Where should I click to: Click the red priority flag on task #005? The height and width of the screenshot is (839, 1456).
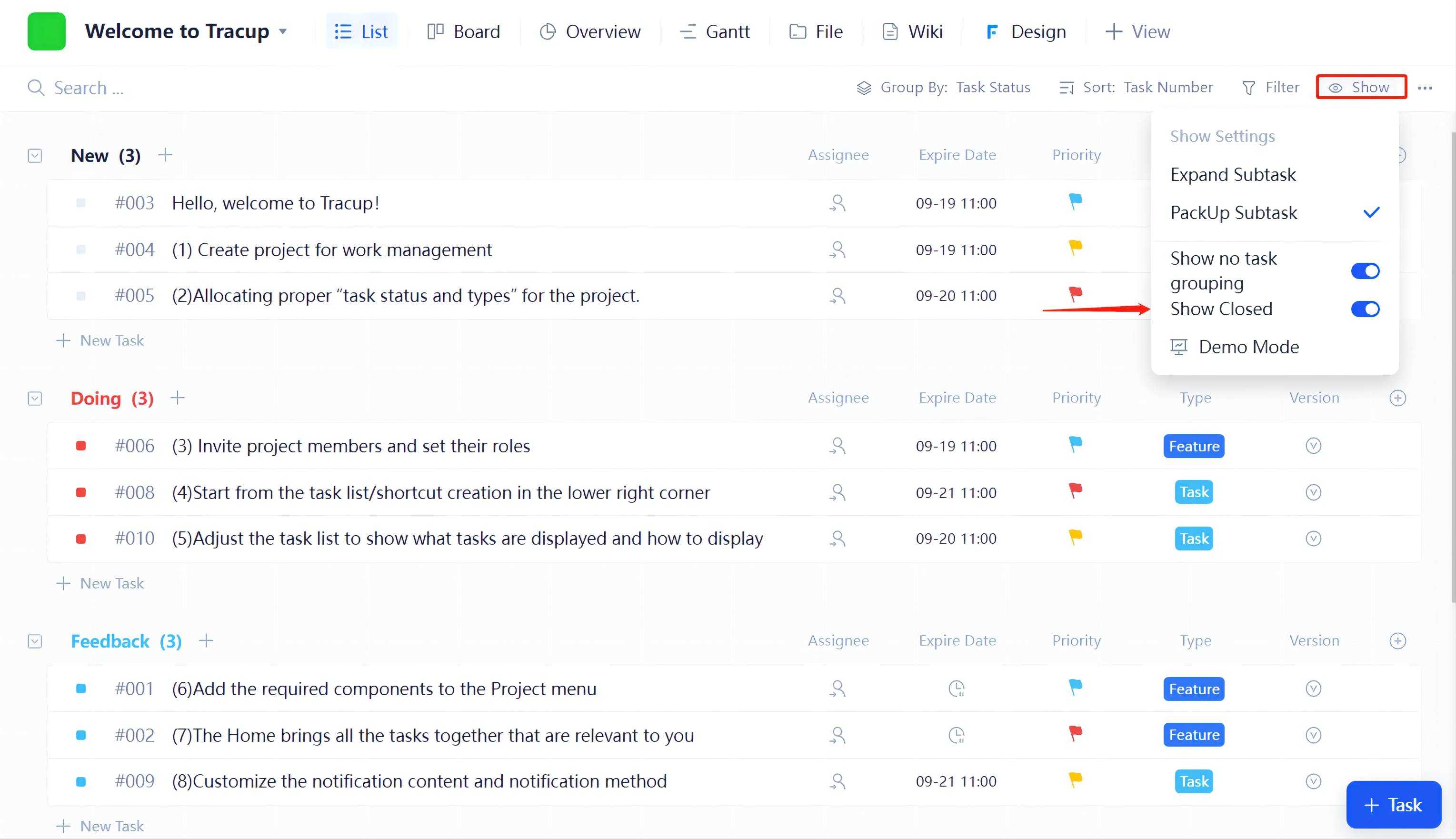coord(1075,294)
